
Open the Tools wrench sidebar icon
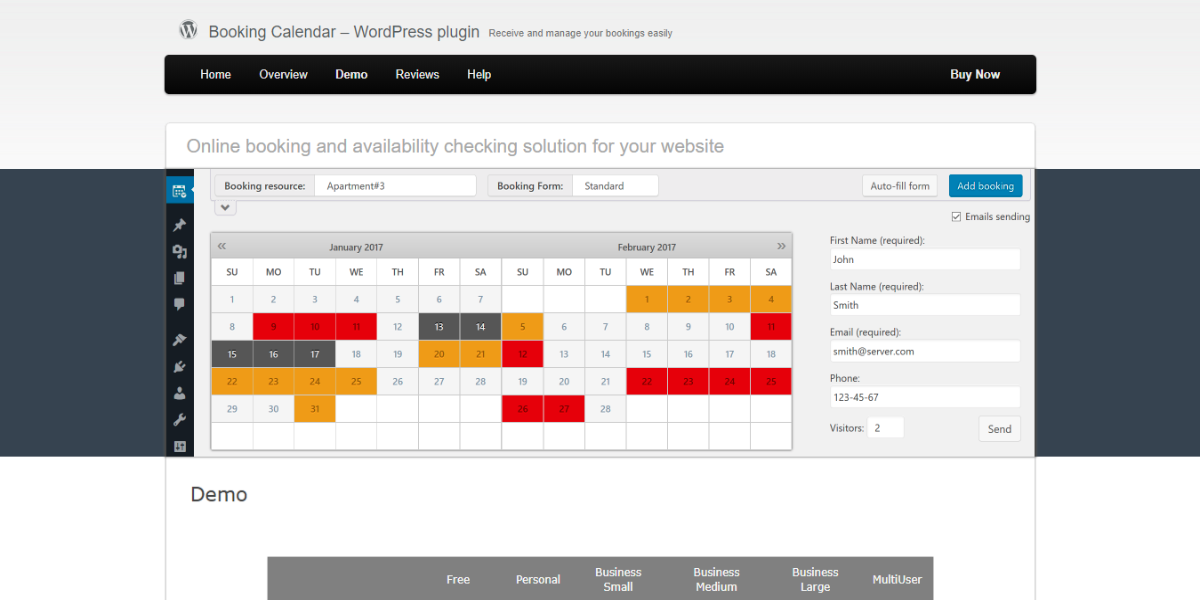click(x=180, y=420)
